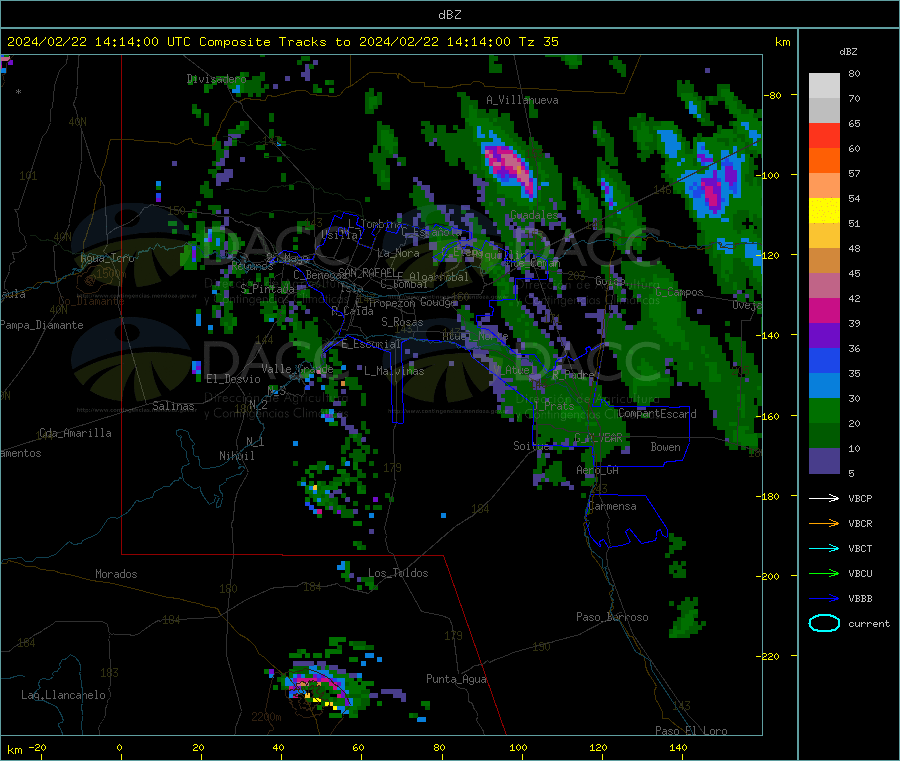
Task: Click the Morados map label
Action: (x=116, y=574)
